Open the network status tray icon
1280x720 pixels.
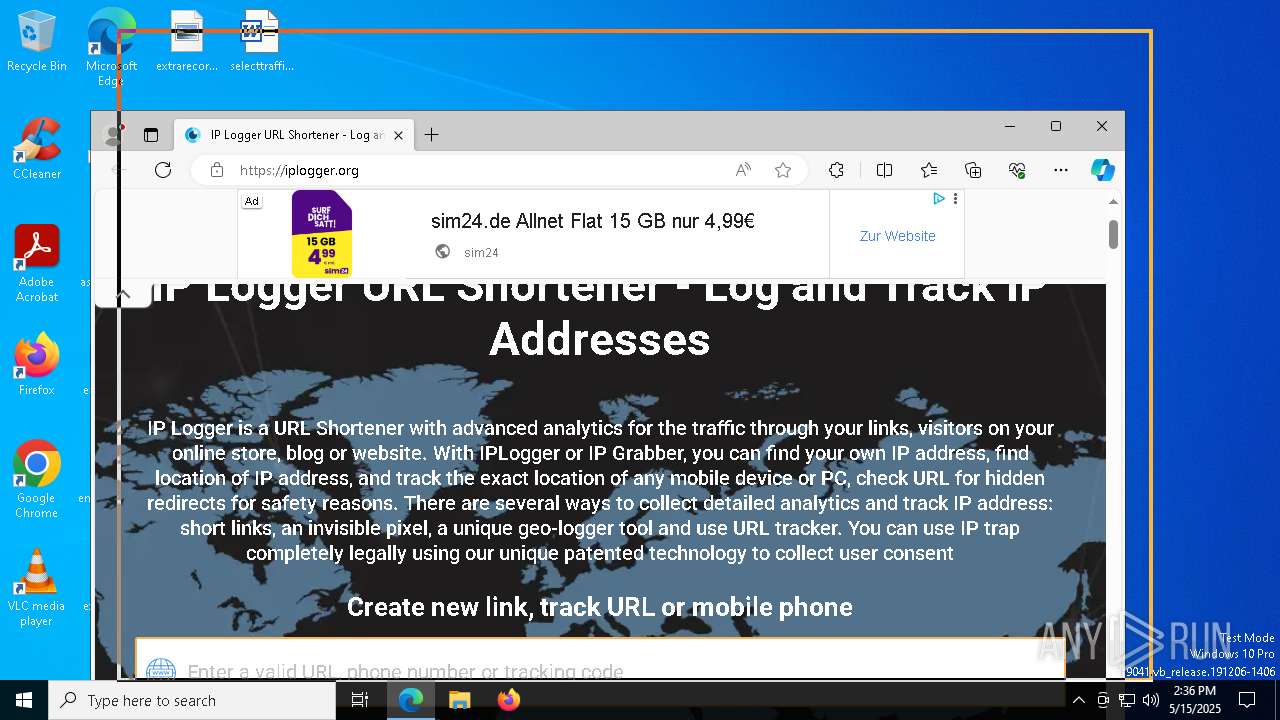click(1127, 700)
